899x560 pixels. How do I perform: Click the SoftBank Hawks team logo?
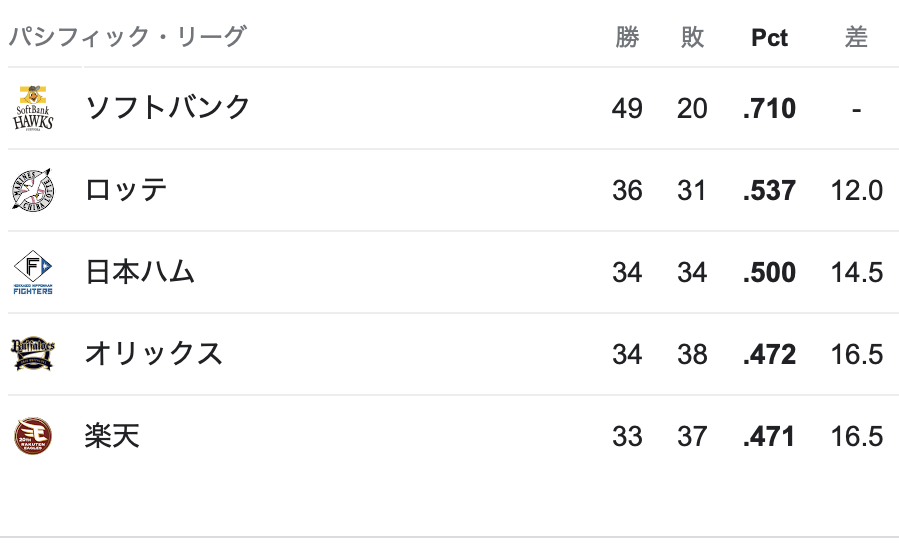[x=33, y=108]
